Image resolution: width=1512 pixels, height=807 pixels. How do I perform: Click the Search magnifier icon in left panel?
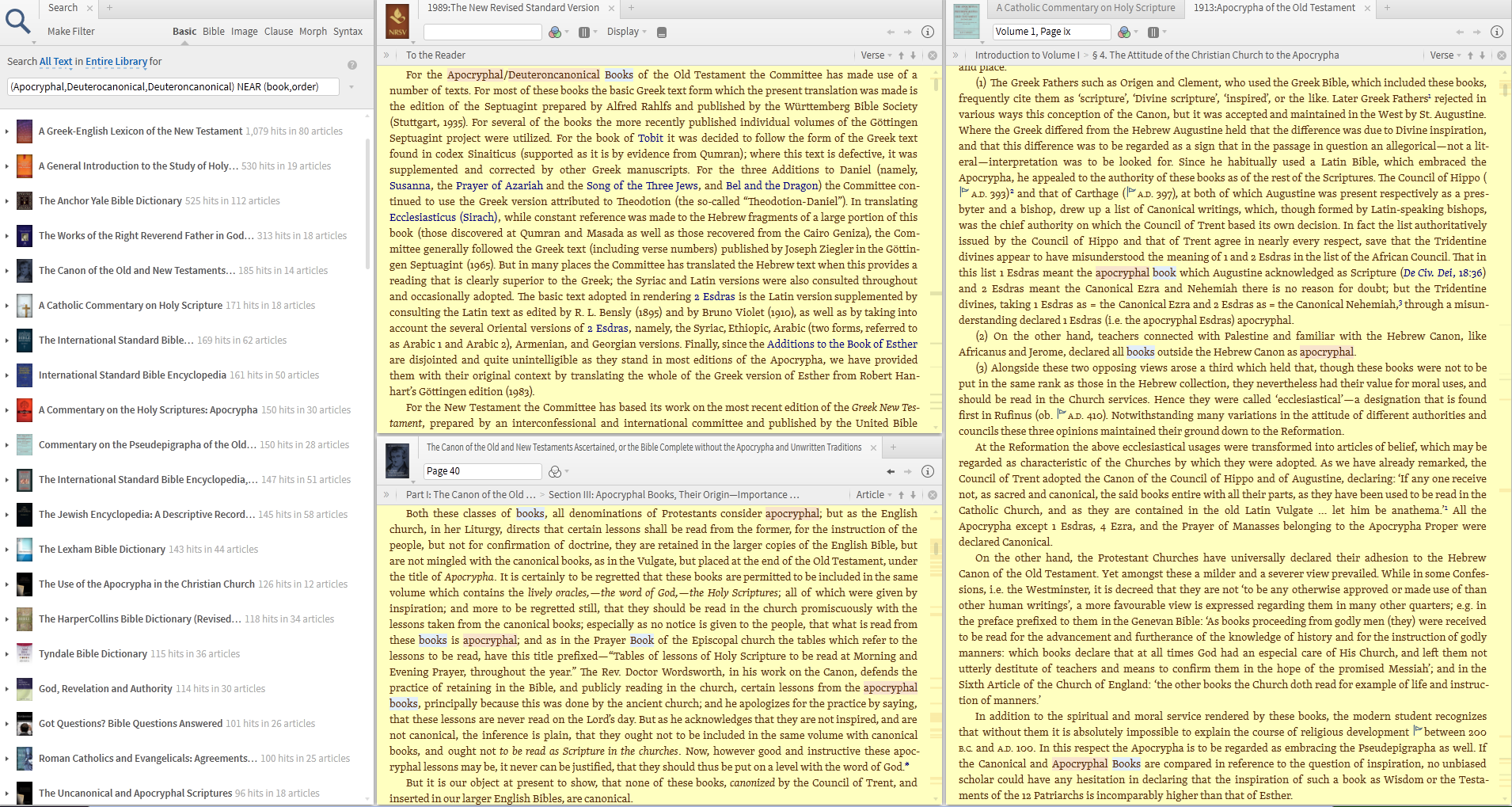point(17,20)
